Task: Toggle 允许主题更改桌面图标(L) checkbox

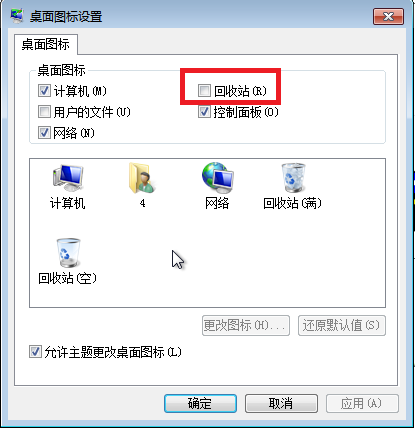Action: [x=35, y=352]
